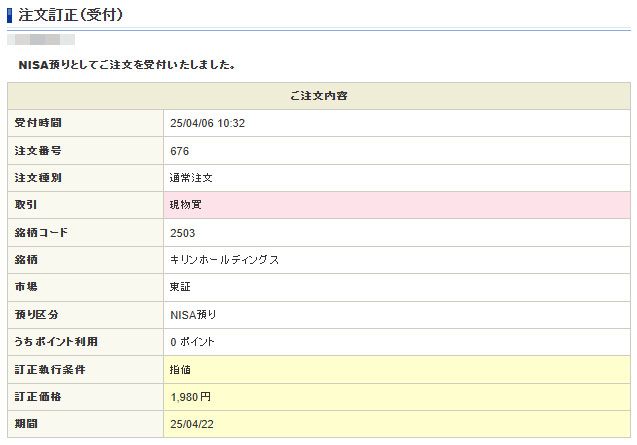Click the order number 676
637x445 pixels.
(180, 151)
